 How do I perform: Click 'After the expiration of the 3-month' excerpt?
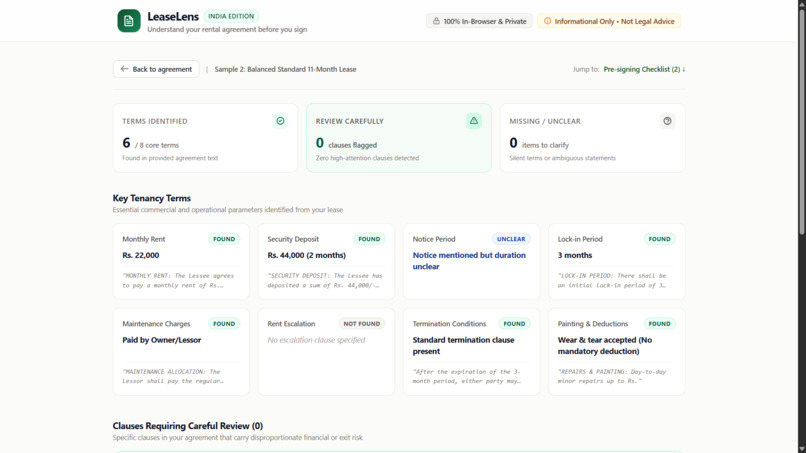click(x=467, y=376)
